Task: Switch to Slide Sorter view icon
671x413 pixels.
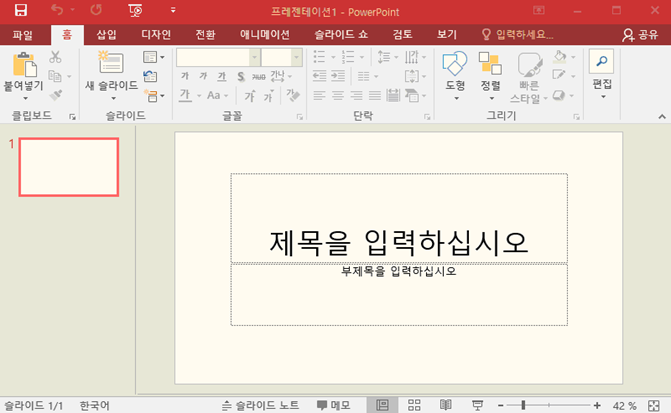Action: pos(414,405)
